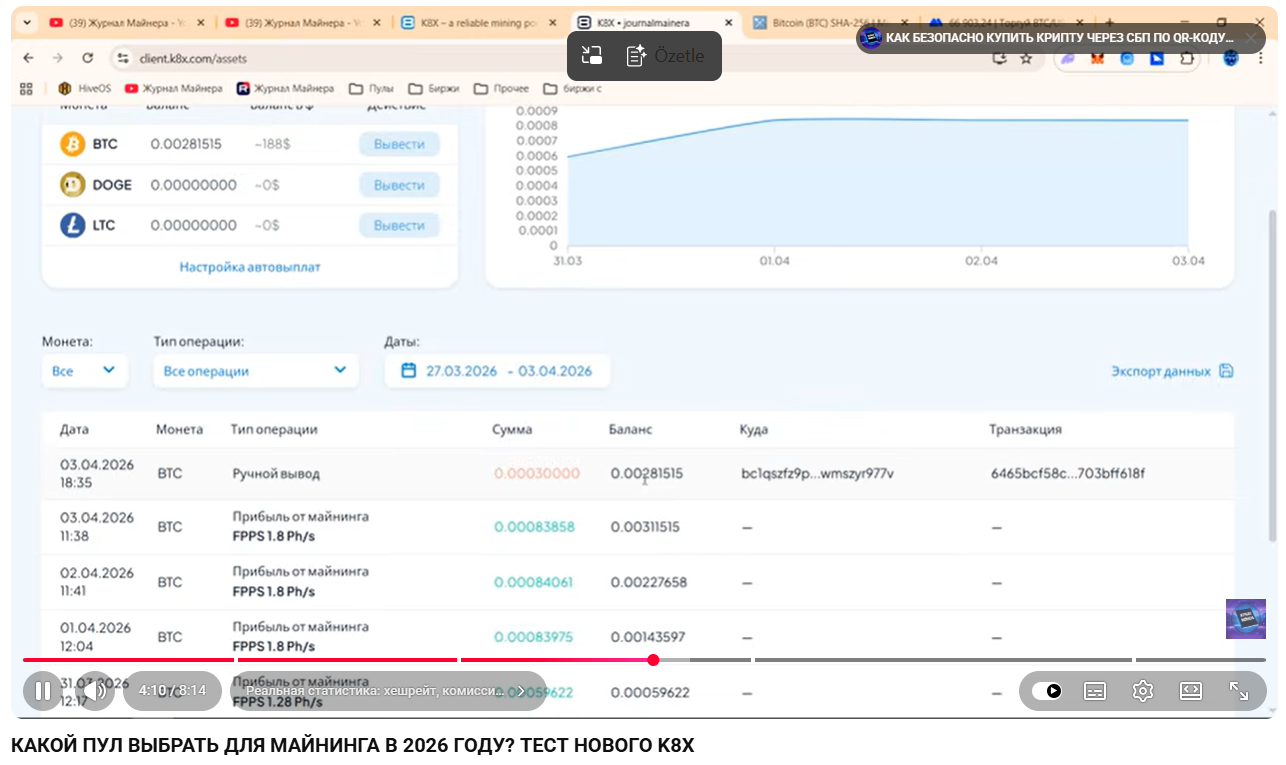Click the channel watermark thumbnail

click(x=1246, y=619)
